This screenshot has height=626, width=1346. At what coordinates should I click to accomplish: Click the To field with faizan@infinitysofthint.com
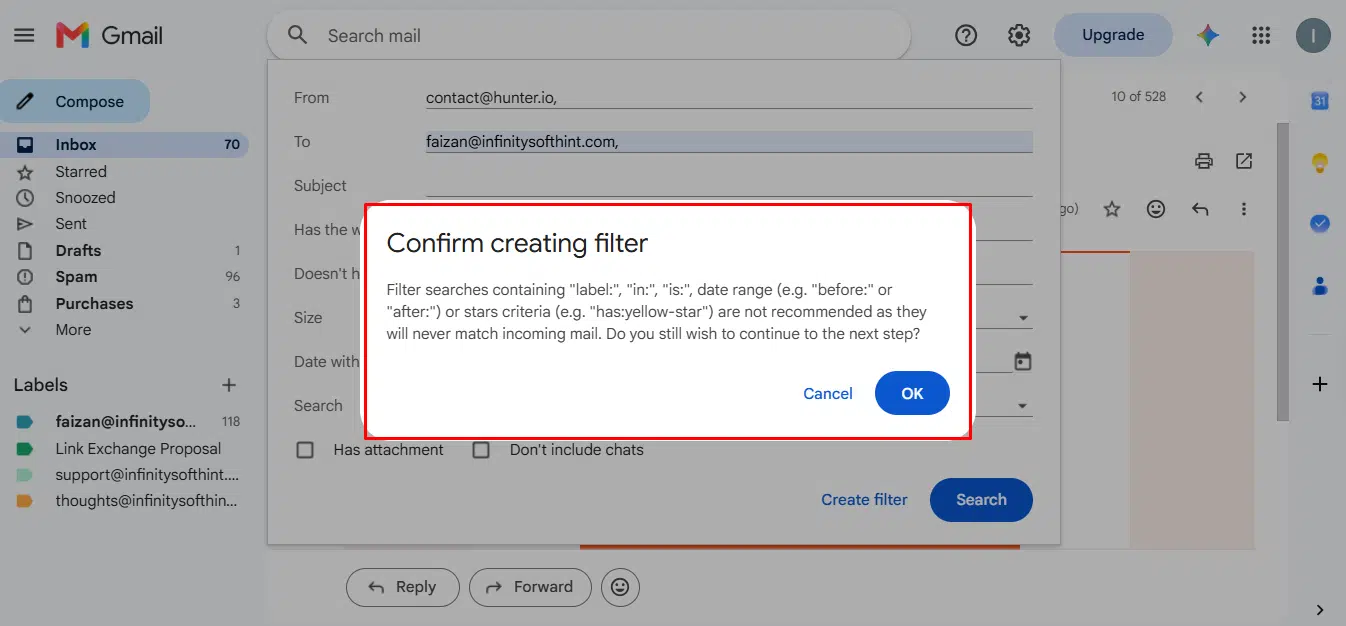pyautogui.click(x=729, y=142)
